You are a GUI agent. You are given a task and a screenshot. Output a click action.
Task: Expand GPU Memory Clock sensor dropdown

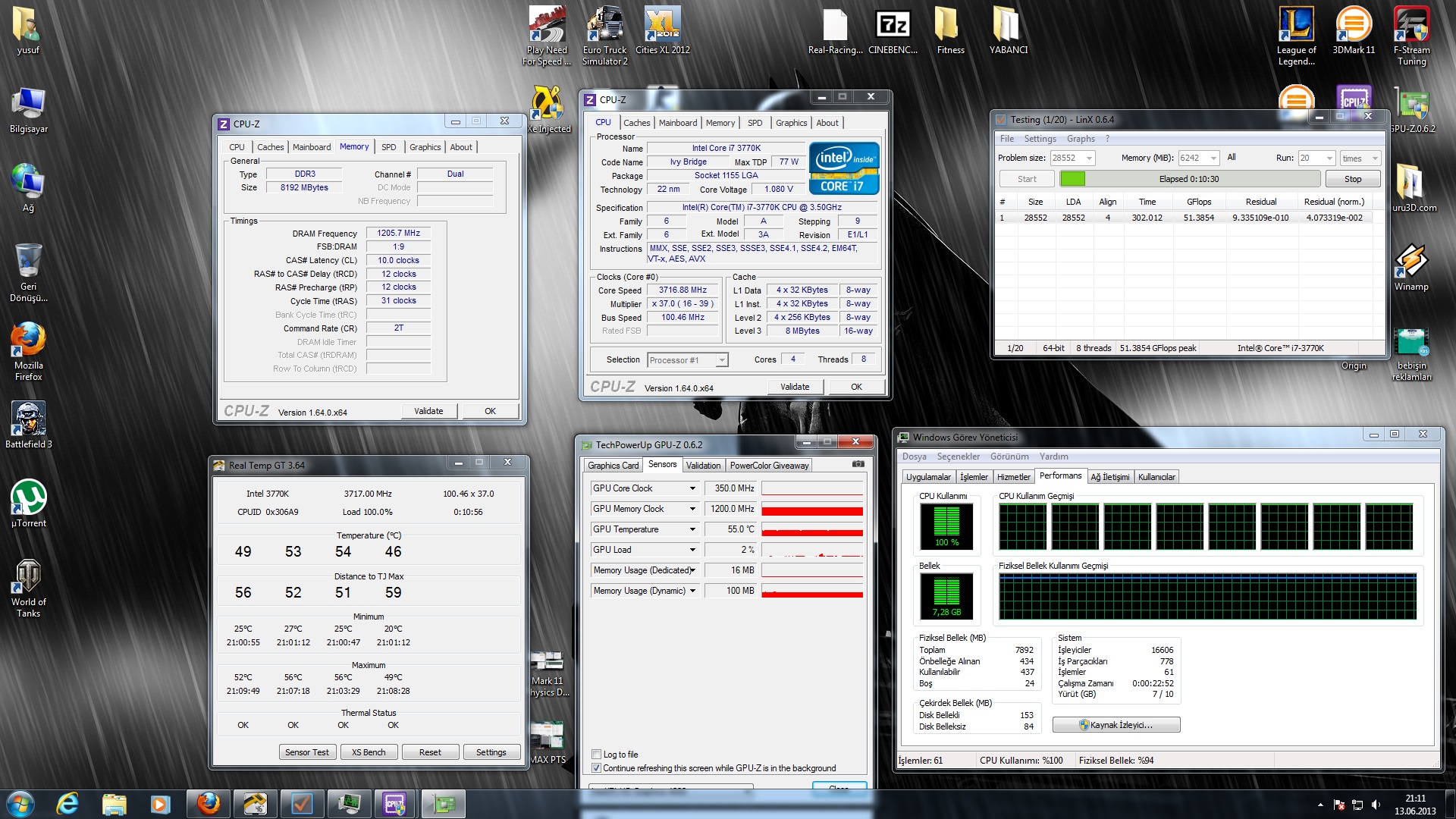pyautogui.click(x=692, y=509)
